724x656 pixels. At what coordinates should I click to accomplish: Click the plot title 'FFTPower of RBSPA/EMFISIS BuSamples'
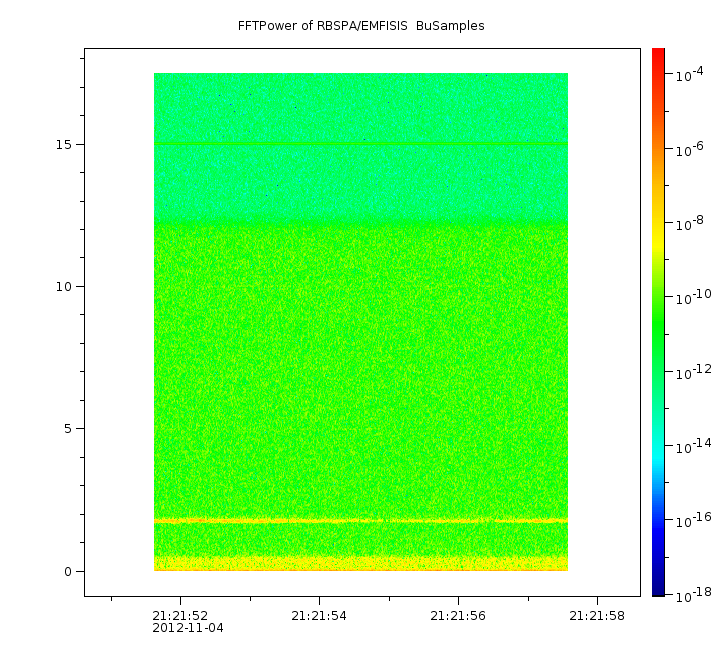click(x=361, y=26)
